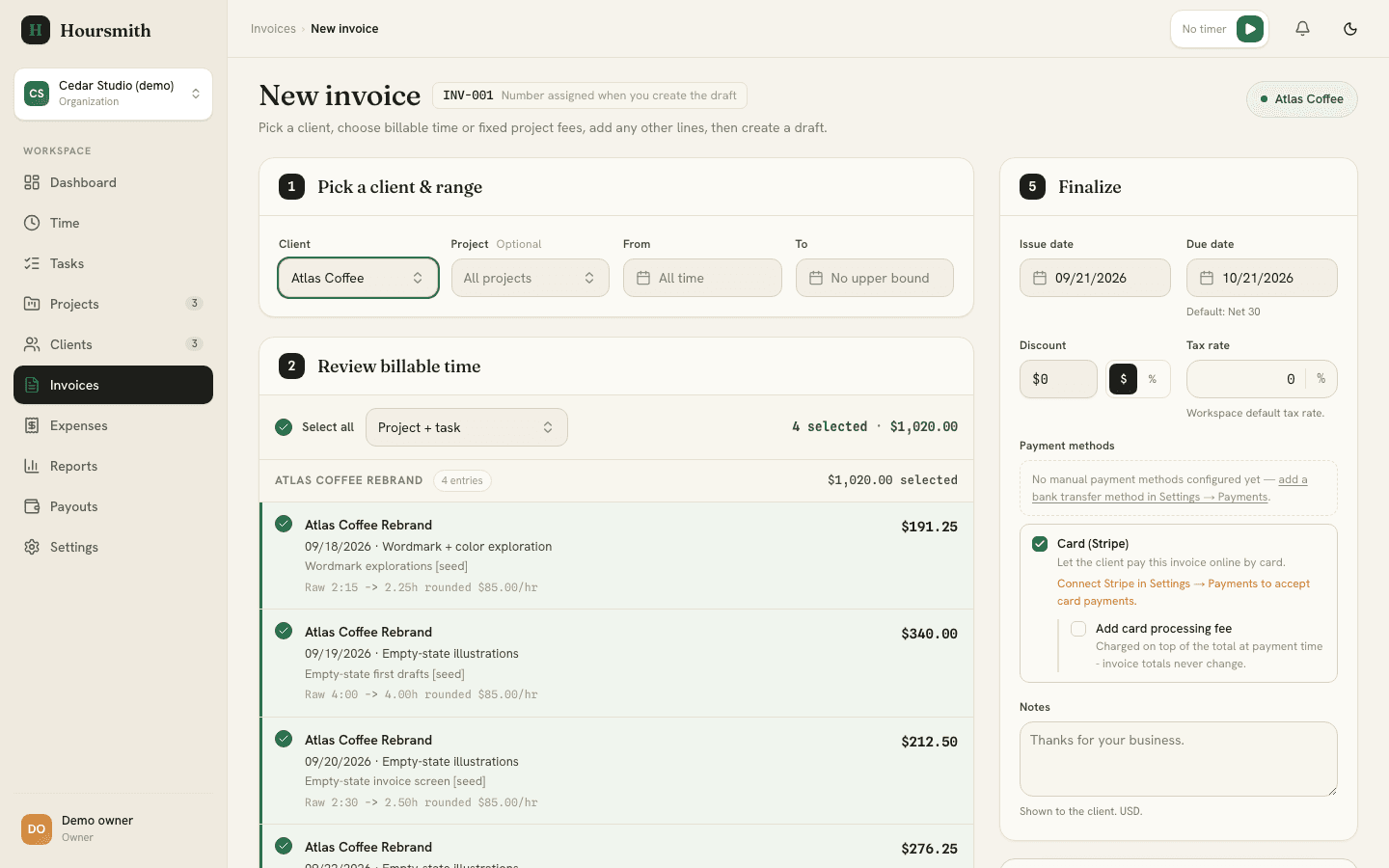This screenshot has width=1389, height=868.
Task: Click the Notes text area
Action: tap(1179, 759)
